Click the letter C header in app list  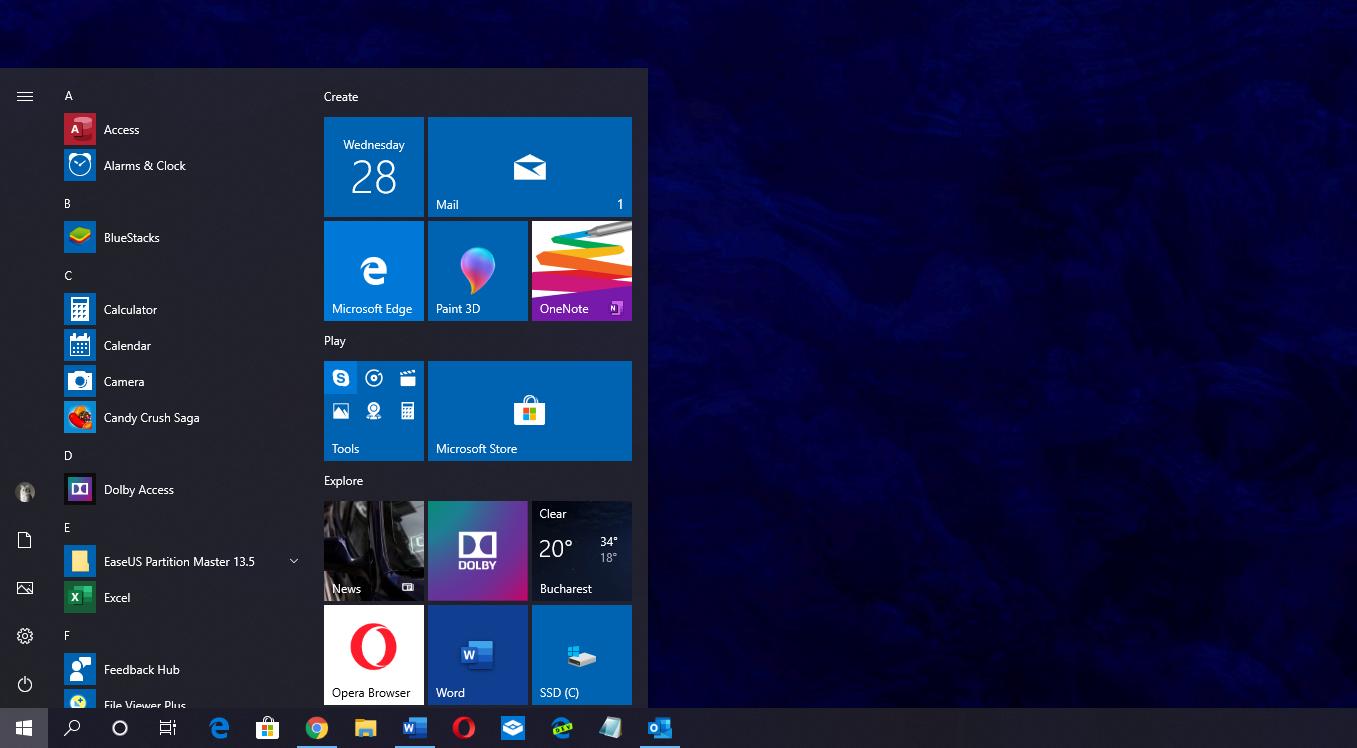point(68,276)
